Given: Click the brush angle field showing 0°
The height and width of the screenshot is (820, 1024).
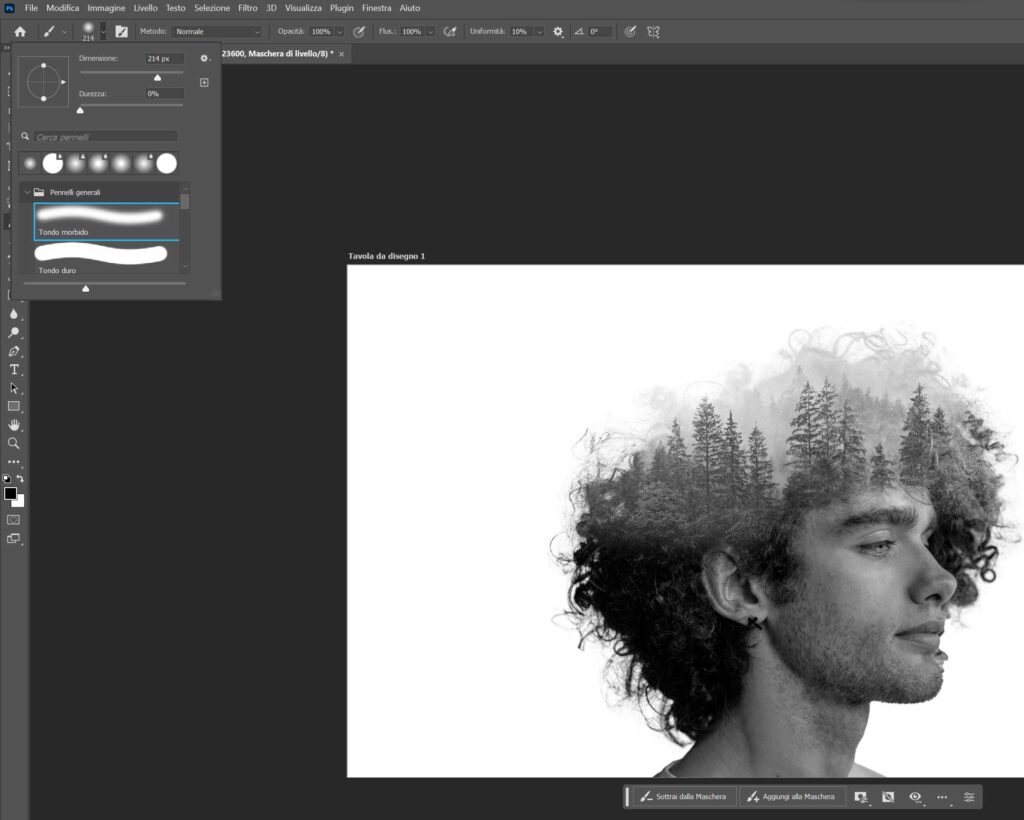Looking at the screenshot, I should click(x=600, y=31).
